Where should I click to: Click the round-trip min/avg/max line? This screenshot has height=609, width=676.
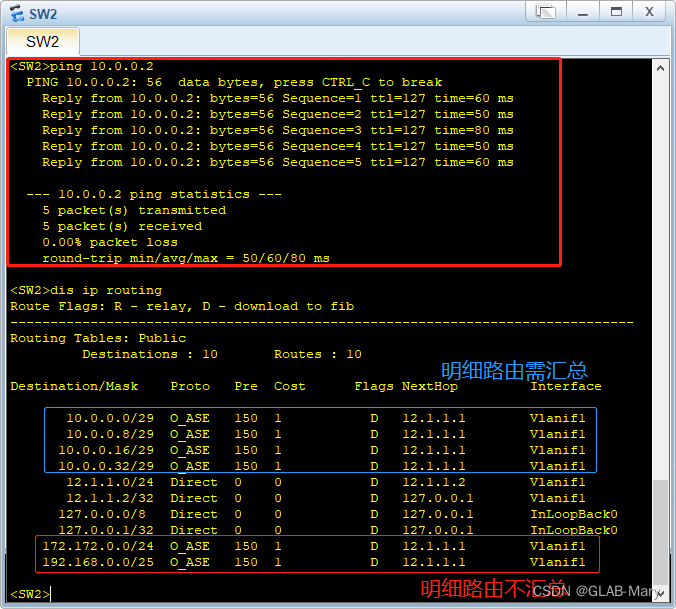pyautogui.click(x=186, y=258)
